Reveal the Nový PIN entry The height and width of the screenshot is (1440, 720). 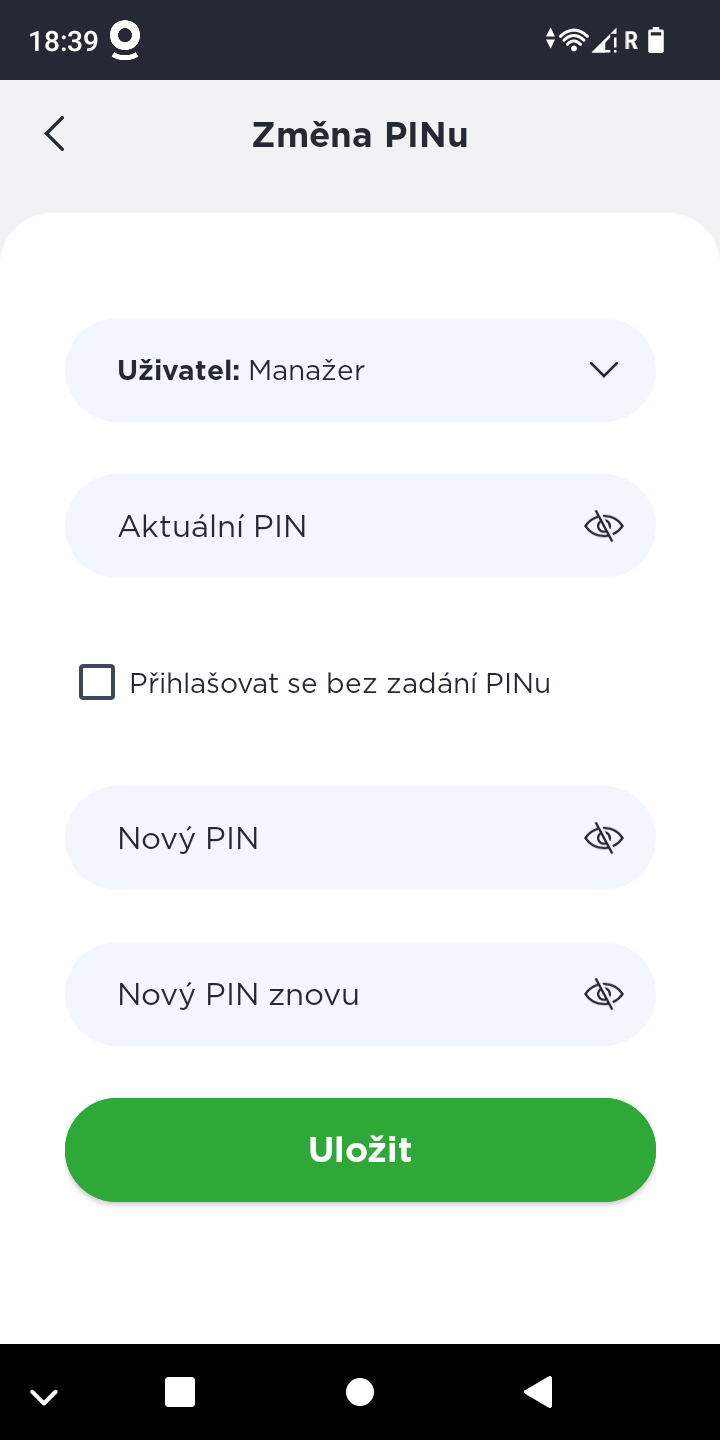click(603, 838)
